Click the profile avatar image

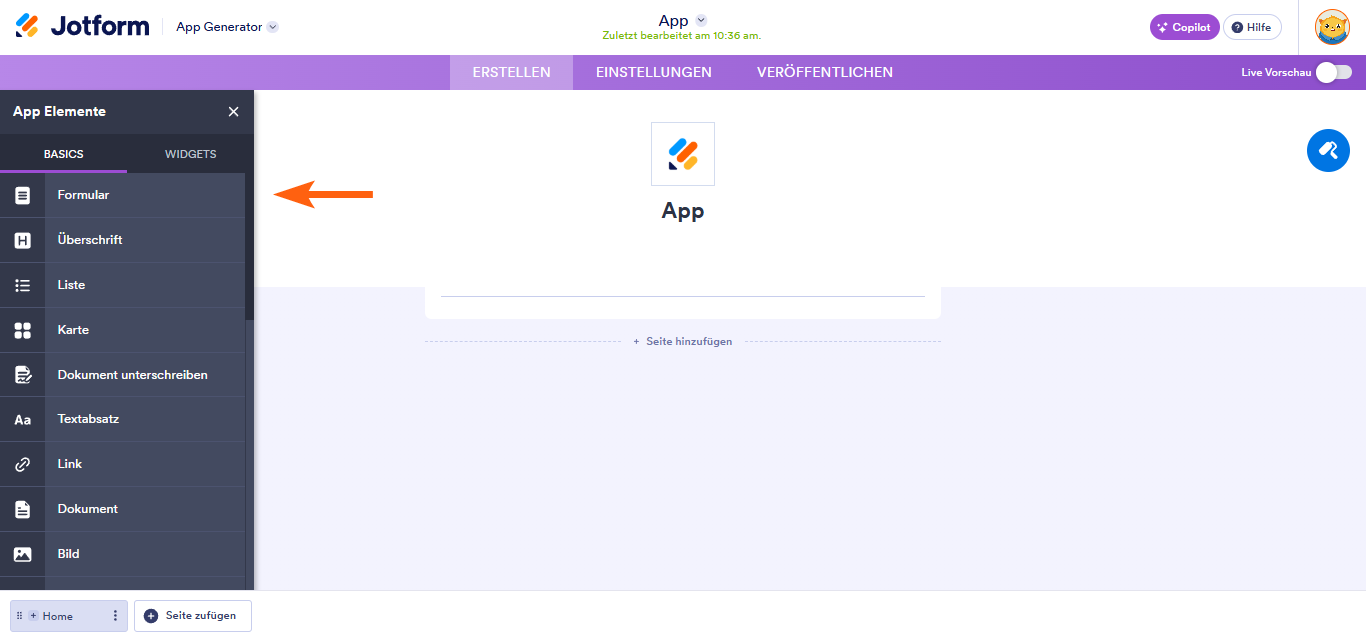pos(1332,27)
